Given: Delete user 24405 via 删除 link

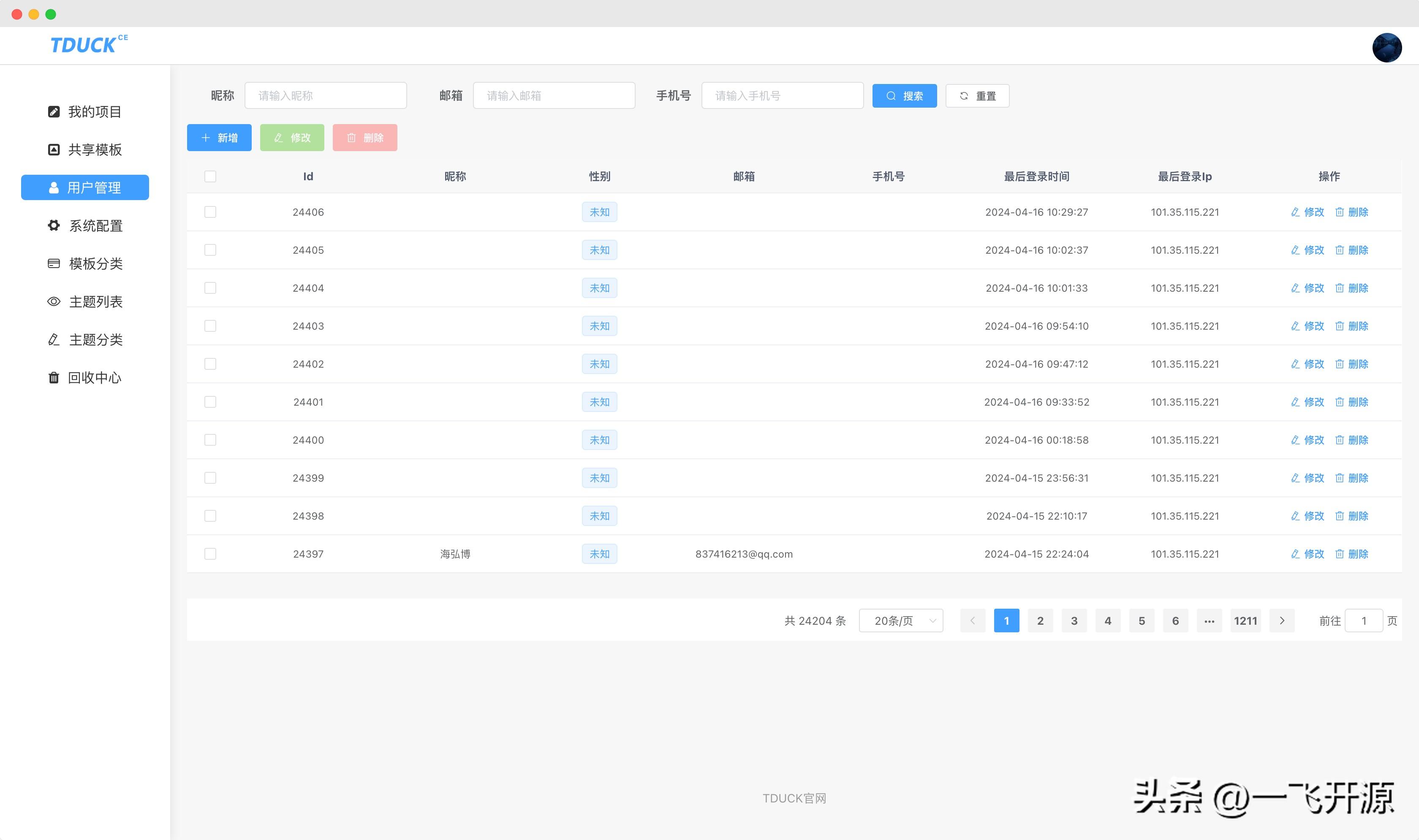Looking at the screenshot, I should point(1351,249).
